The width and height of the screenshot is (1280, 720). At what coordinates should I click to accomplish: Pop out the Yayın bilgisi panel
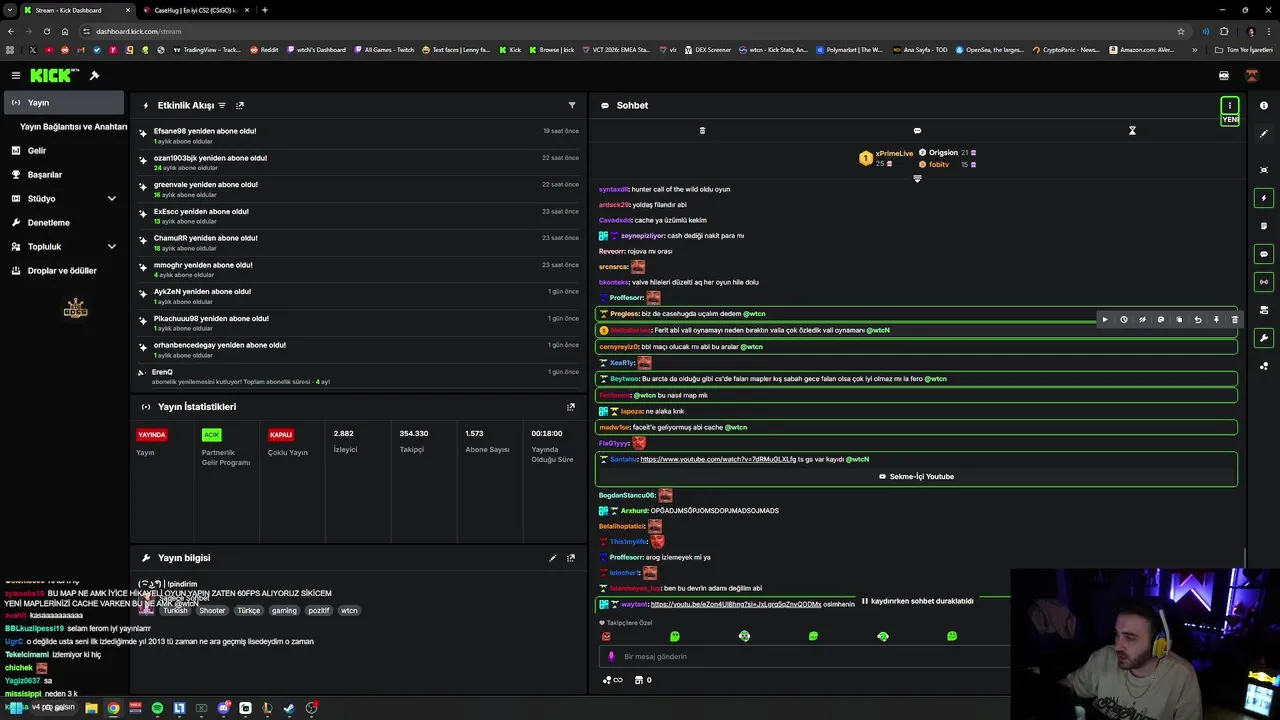coord(571,558)
